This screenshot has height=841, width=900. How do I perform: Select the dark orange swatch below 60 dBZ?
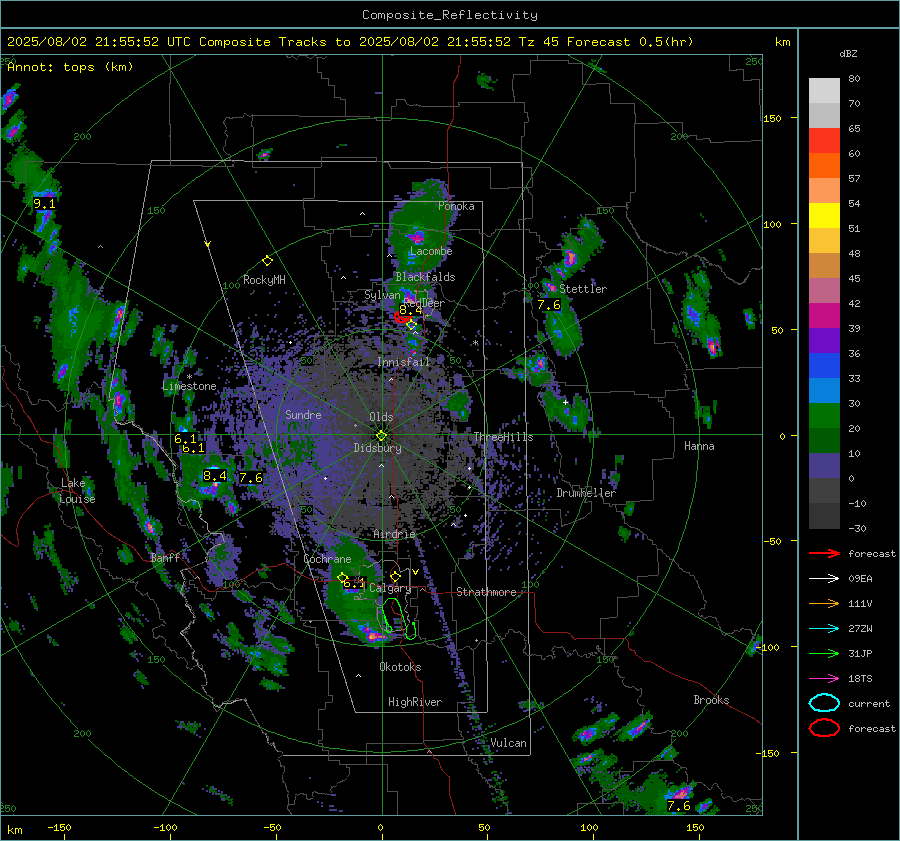[x=824, y=166]
